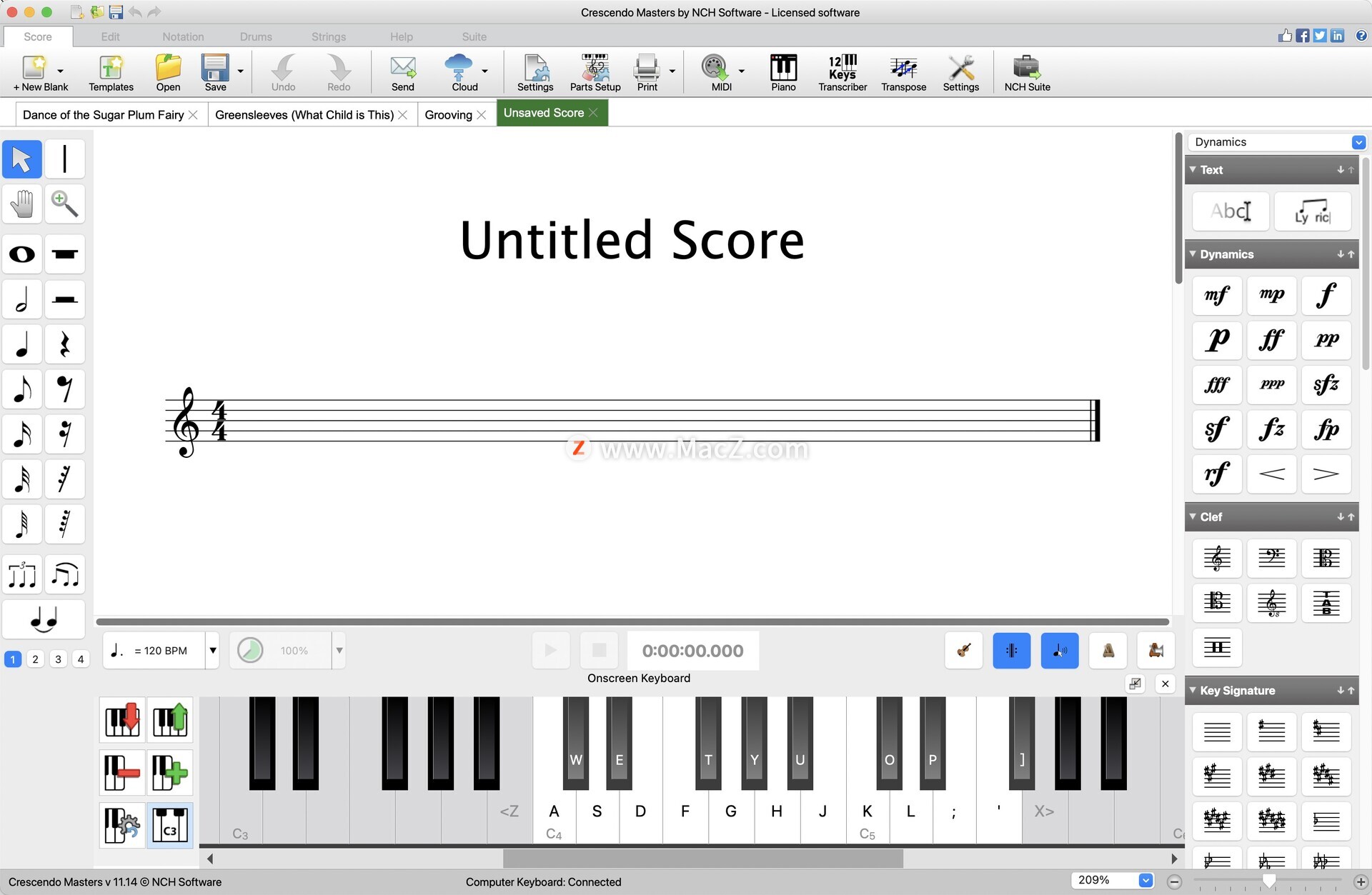Screen dimensions: 1372x895
Task: Collapse the Key Signature section
Action: point(1193,690)
